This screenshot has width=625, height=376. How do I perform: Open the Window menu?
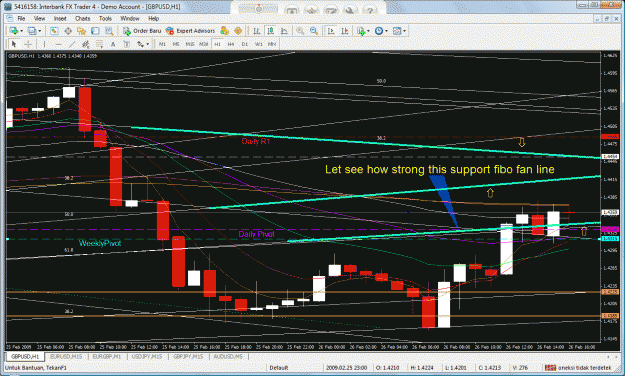pyautogui.click(x=130, y=18)
